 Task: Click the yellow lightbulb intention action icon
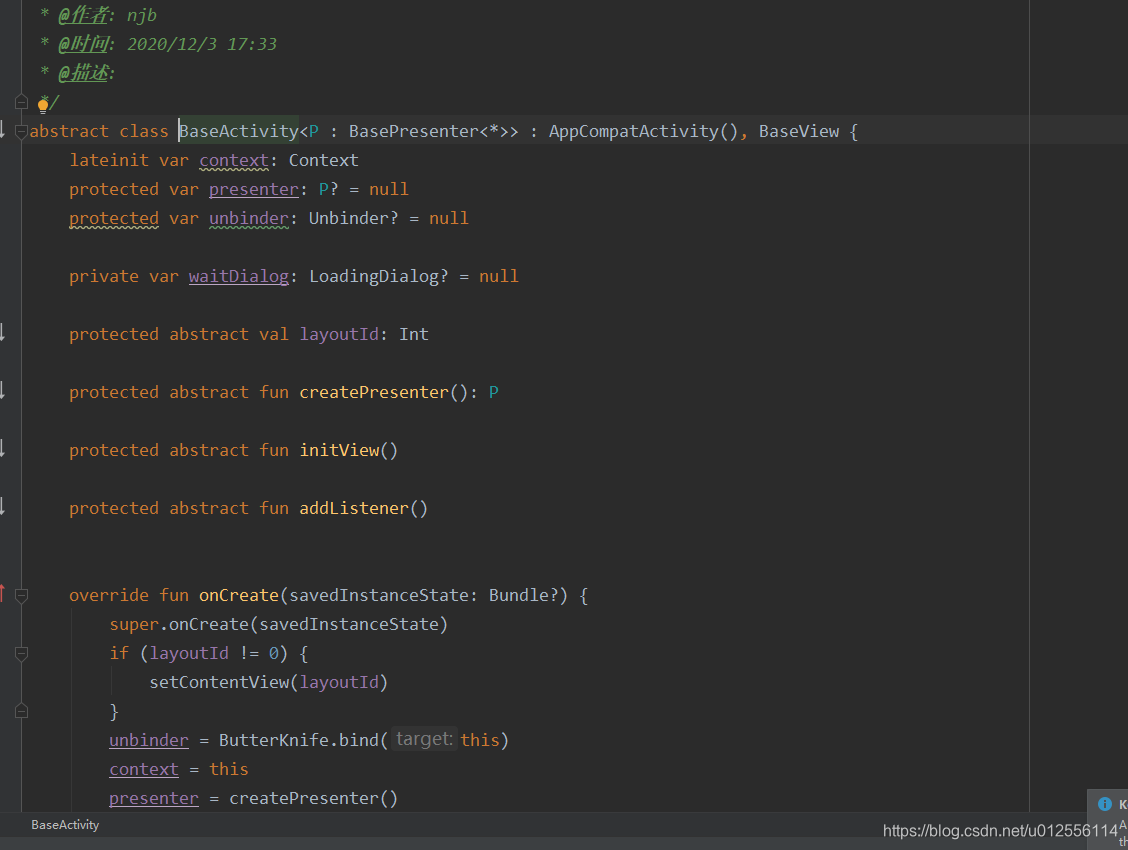coord(44,103)
